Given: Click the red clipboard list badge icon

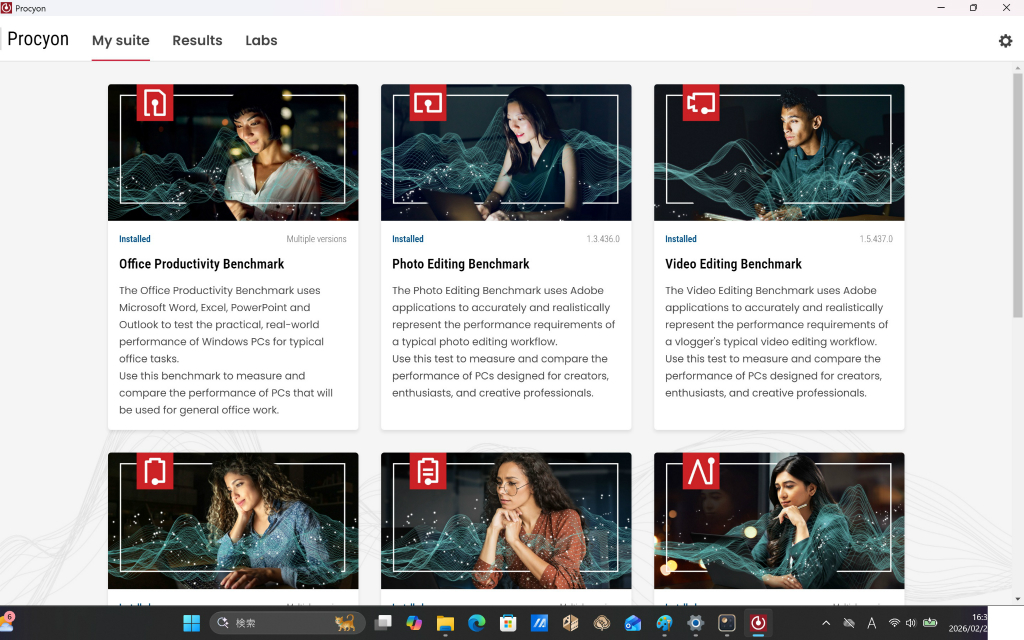Looking at the screenshot, I should [428, 471].
